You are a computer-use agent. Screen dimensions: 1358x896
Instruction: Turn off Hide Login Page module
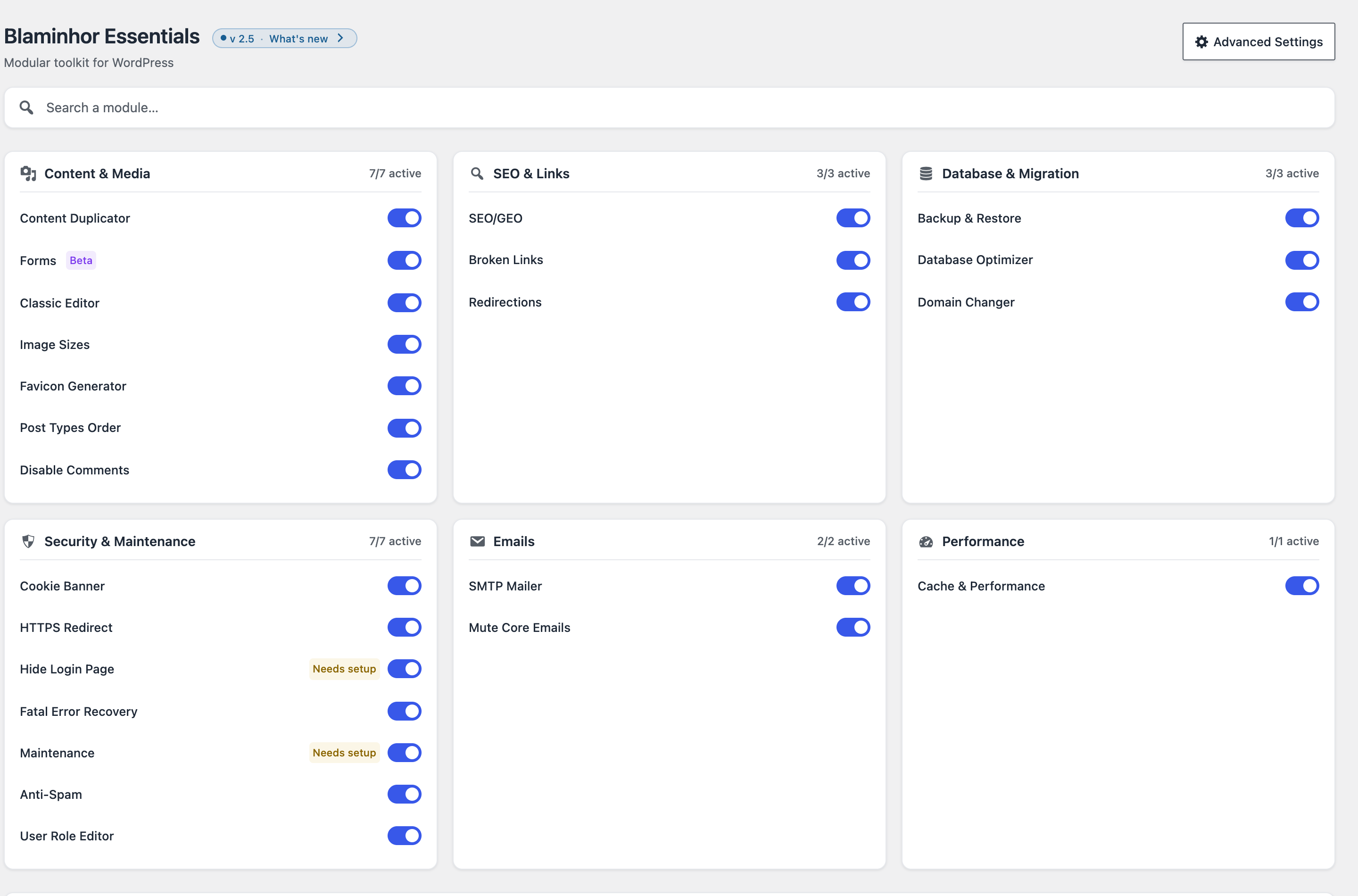(405, 669)
